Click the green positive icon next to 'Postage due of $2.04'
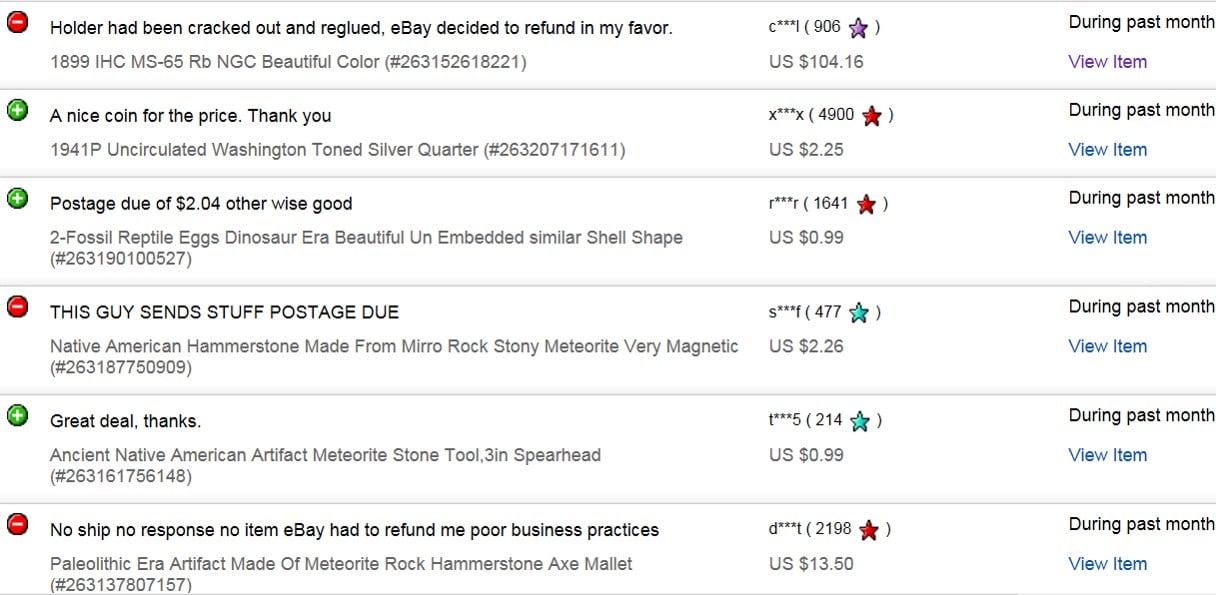This screenshot has width=1216, height=595. 18,198
